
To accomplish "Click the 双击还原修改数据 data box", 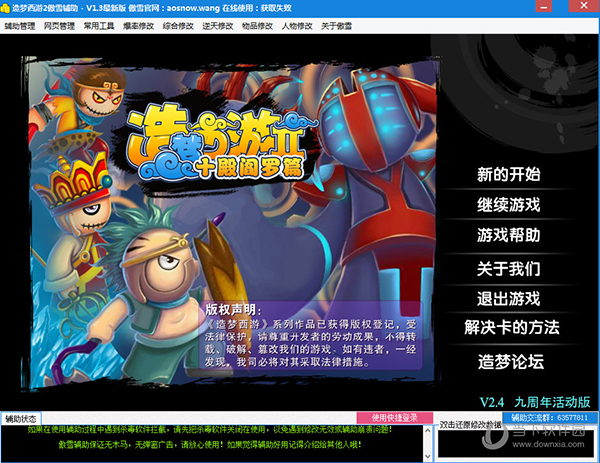I will coord(516,444).
